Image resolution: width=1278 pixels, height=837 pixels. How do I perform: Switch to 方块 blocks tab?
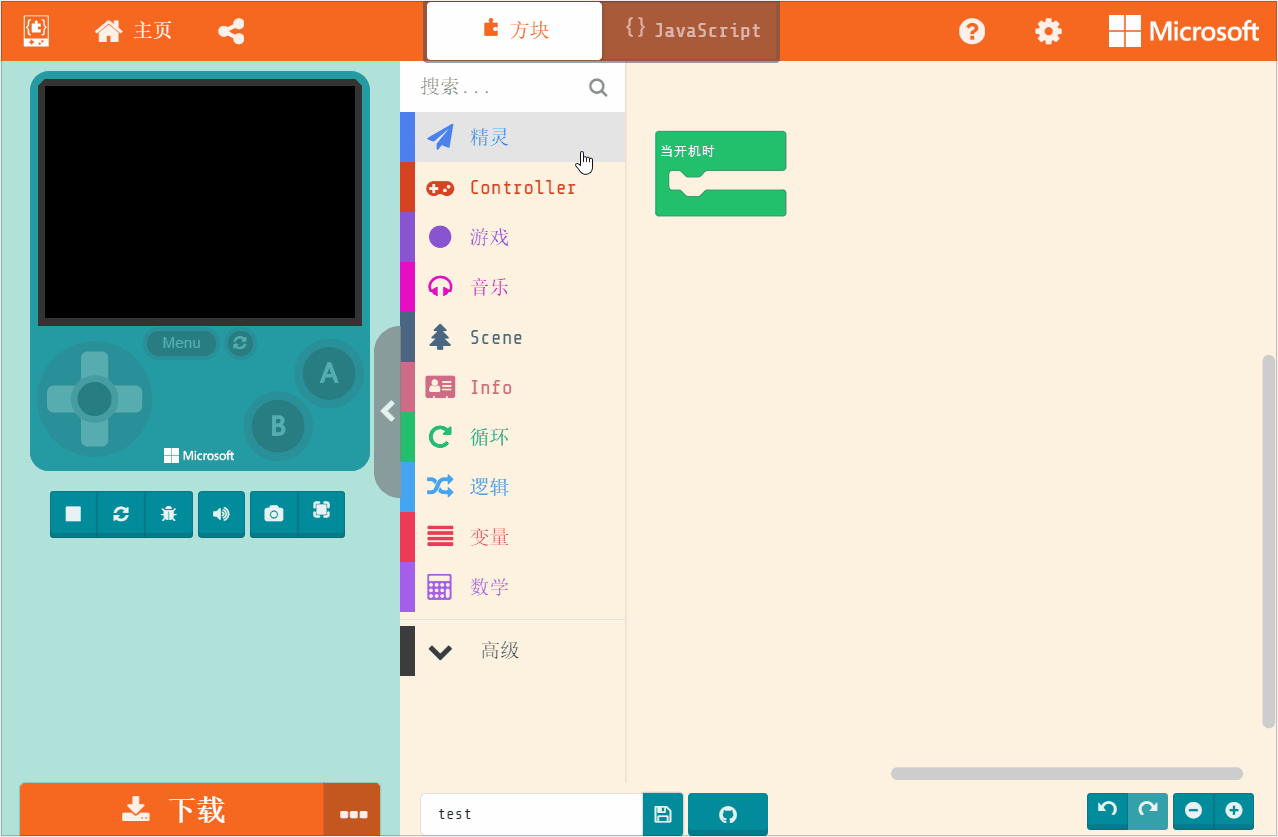click(x=515, y=31)
